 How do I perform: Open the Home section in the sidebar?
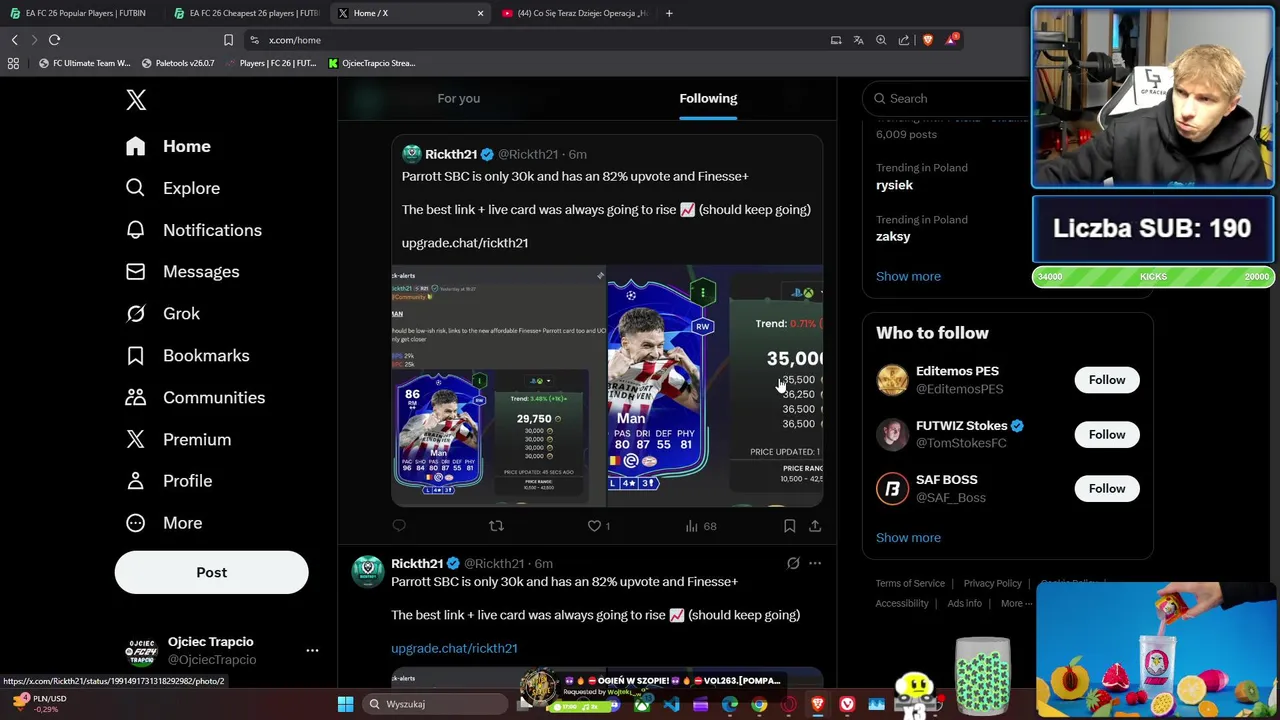click(168, 146)
